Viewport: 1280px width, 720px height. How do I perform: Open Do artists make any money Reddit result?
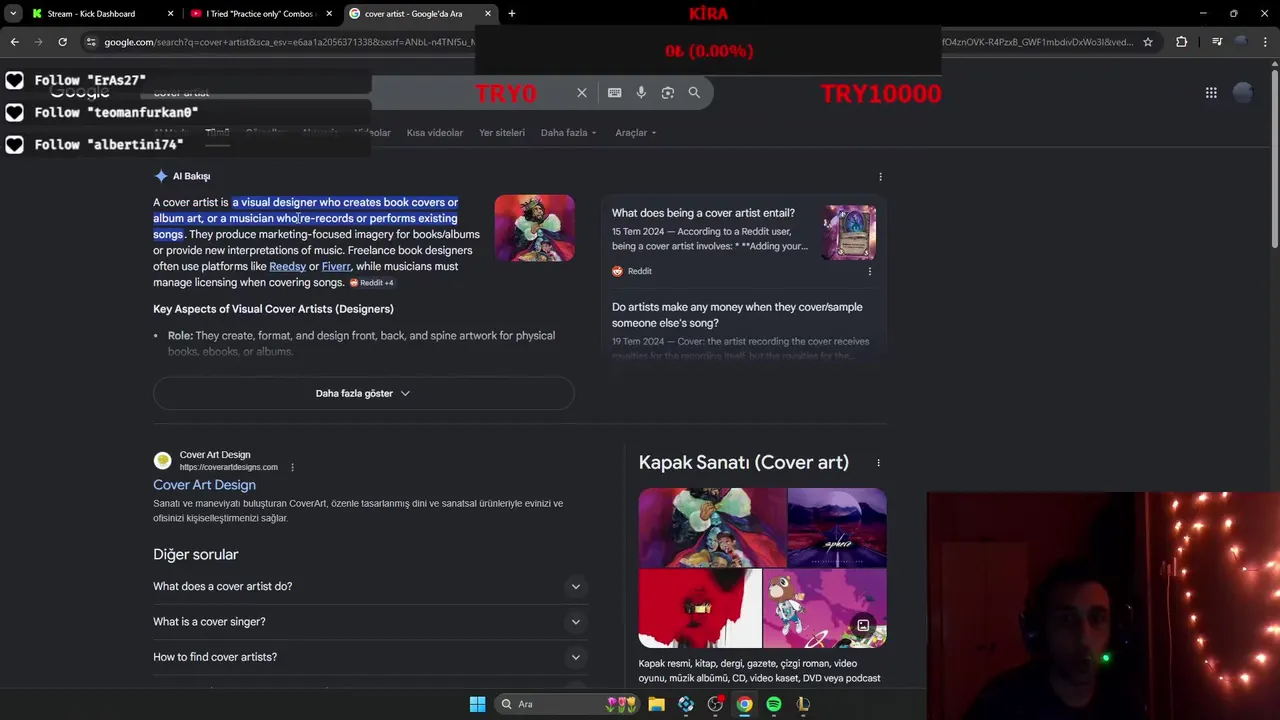tap(737, 315)
